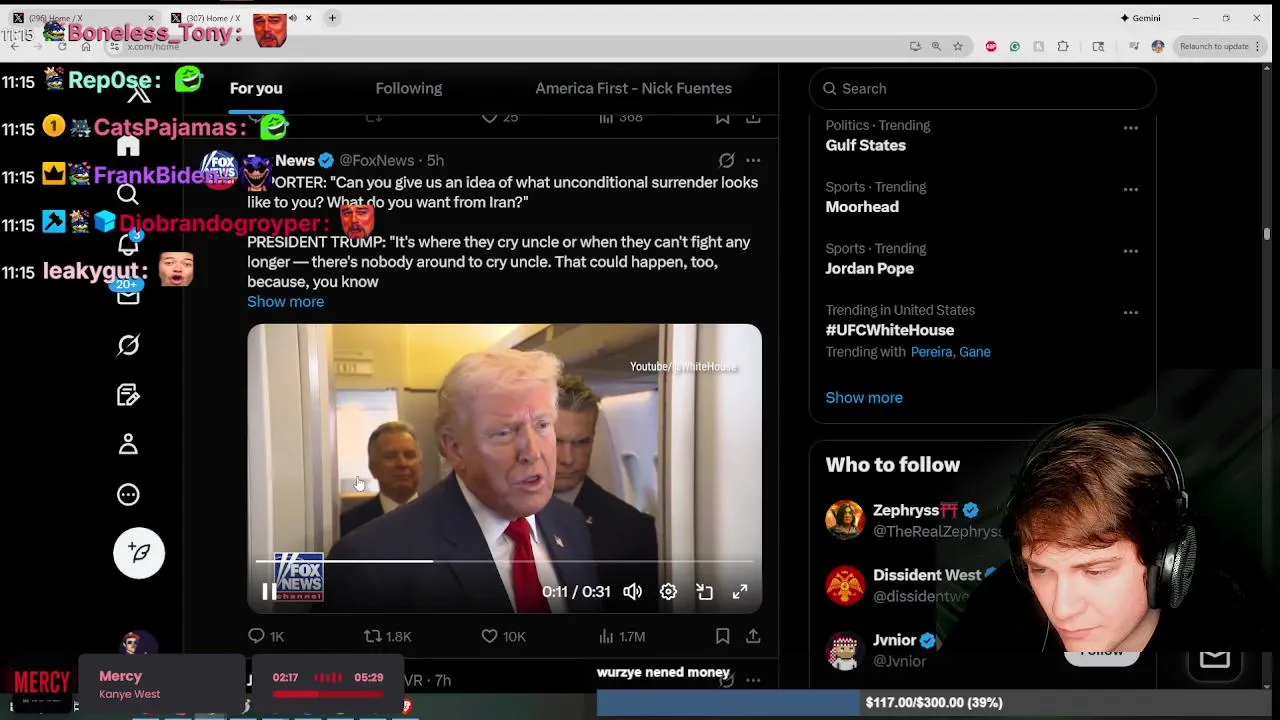Viewport: 1280px width, 720px height.
Task: Like the upper post with 25 likes
Action: (500, 118)
